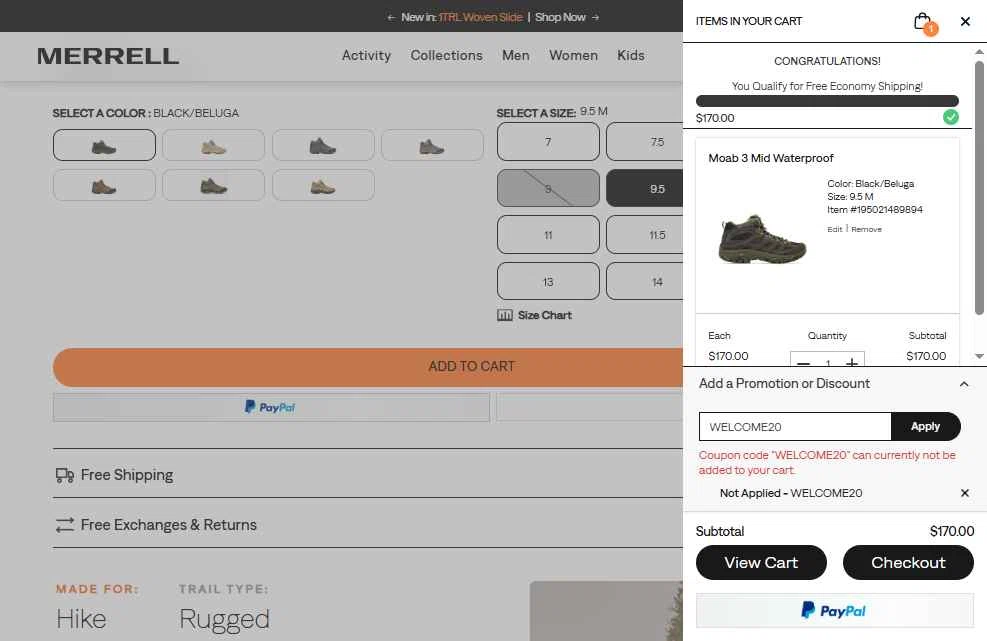
Task: Select last shoe color in second row
Action: pyautogui.click(x=323, y=185)
